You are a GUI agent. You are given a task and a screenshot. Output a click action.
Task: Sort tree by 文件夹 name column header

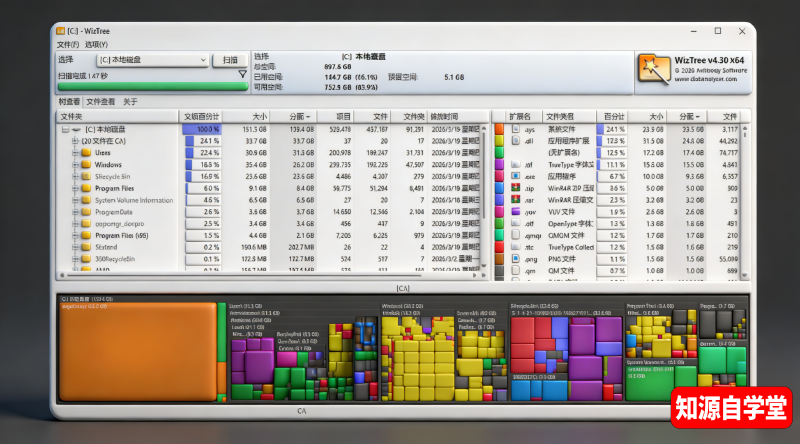tap(117, 116)
